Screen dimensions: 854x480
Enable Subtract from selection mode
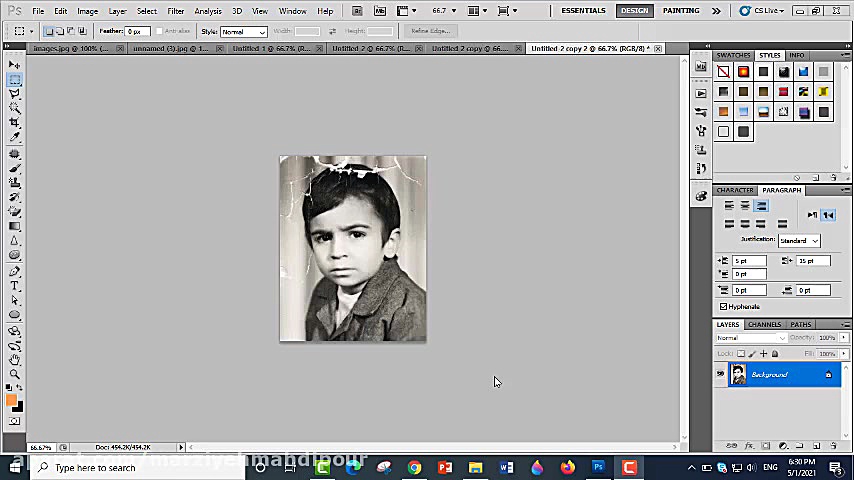pos(71,31)
